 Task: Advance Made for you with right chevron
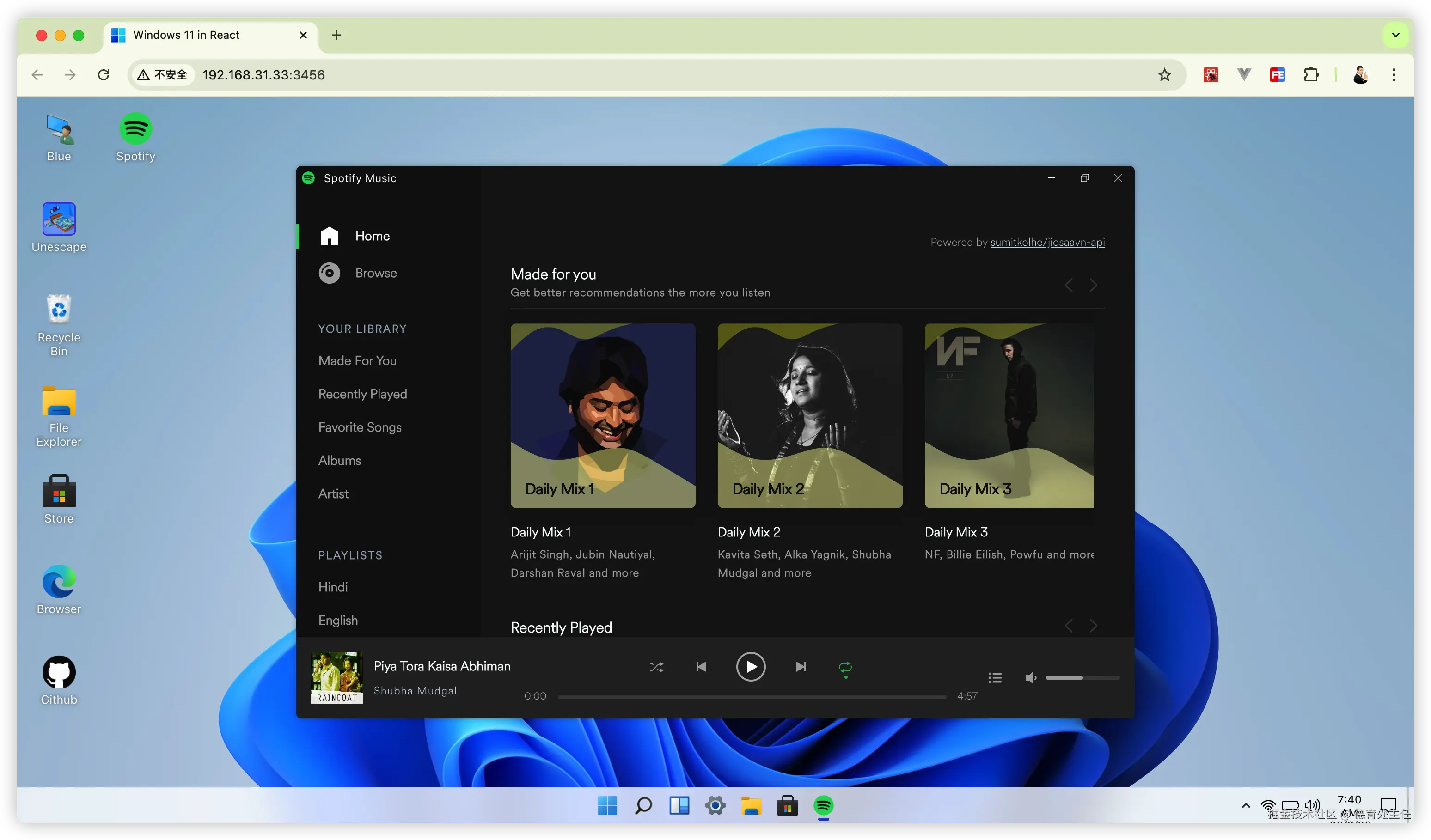coord(1094,285)
